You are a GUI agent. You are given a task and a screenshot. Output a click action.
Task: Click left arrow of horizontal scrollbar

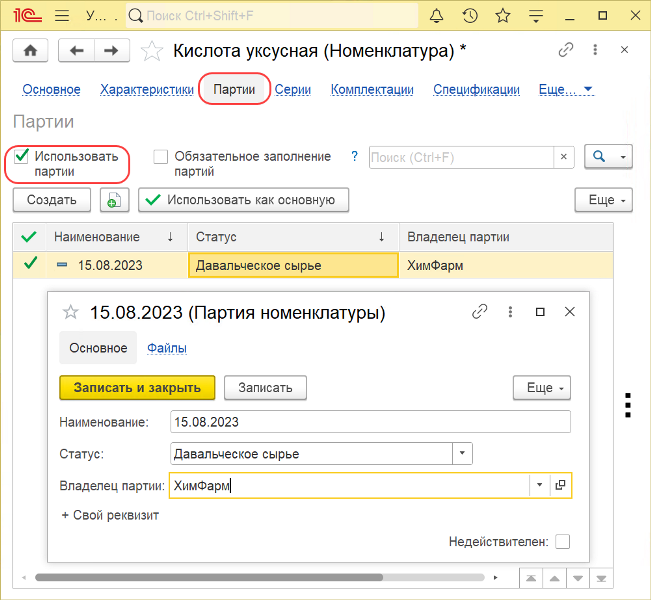point(24,578)
